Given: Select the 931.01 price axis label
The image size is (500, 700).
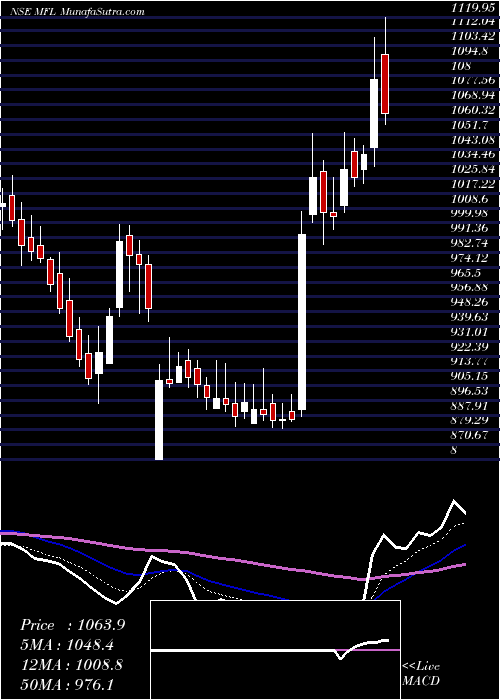Looking at the screenshot, I should [471, 331].
